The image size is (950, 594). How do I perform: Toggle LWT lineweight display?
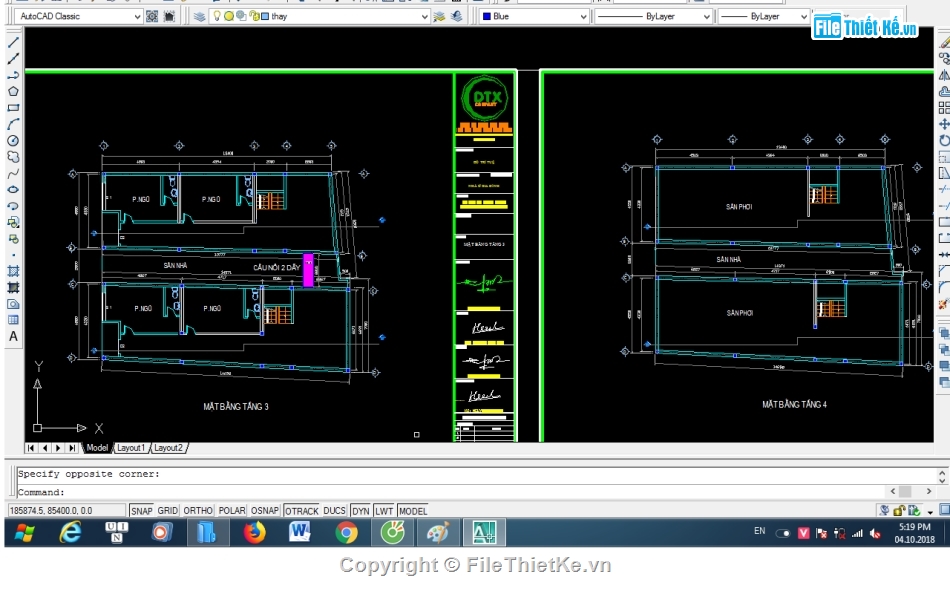tap(384, 511)
